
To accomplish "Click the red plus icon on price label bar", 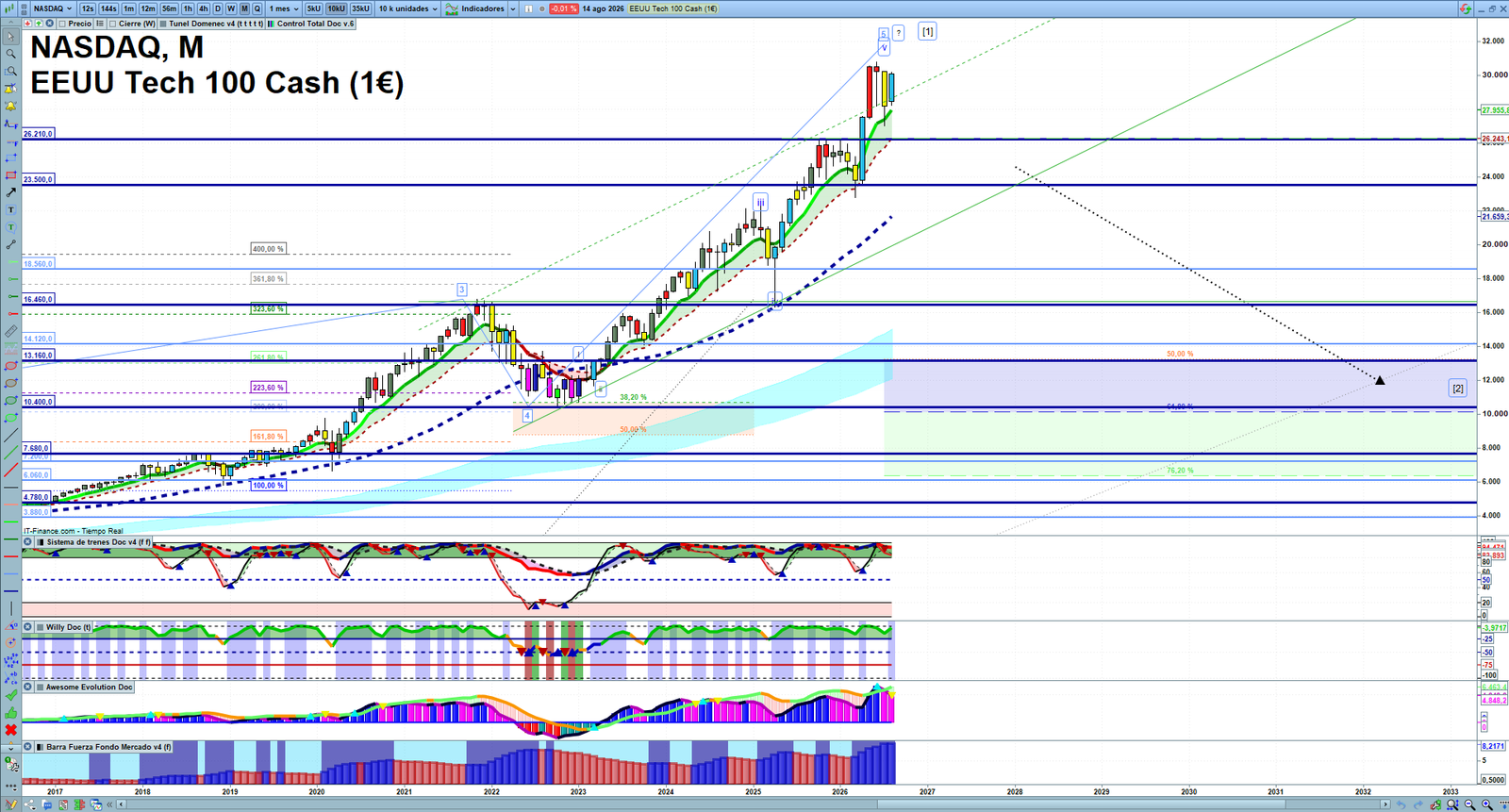I will 28,24.
